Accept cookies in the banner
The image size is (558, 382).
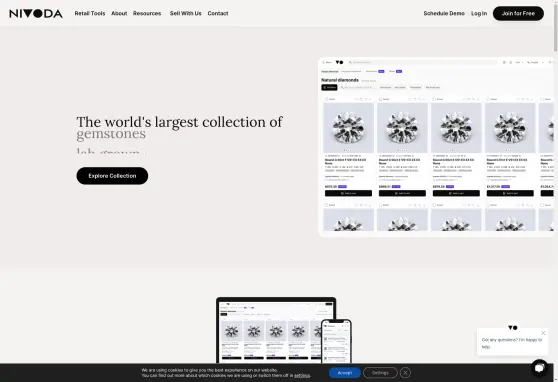[344, 373]
